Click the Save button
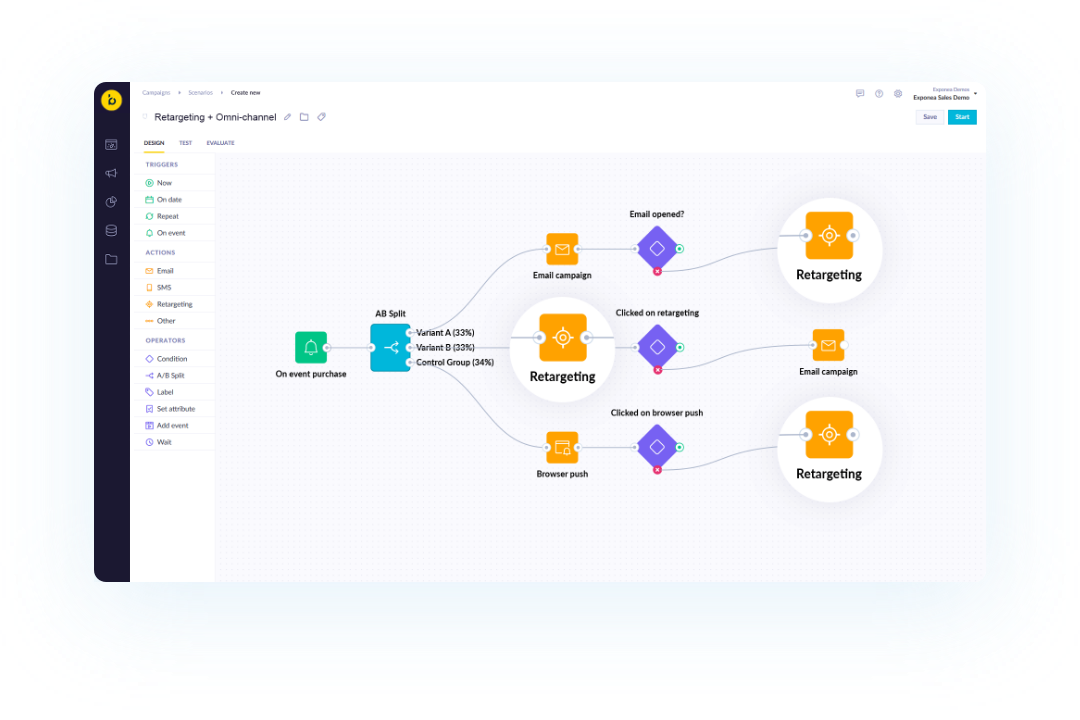 tap(930, 117)
